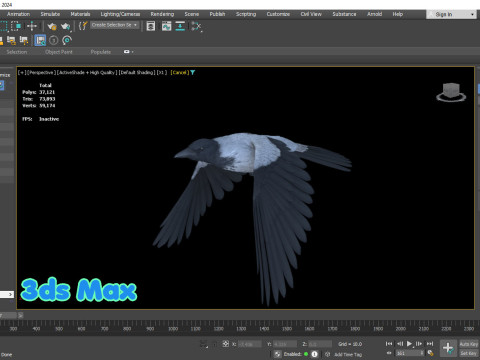Image resolution: width=480 pixels, height=360 pixels.
Task: Go to the end frame
Action: coord(430,344)
